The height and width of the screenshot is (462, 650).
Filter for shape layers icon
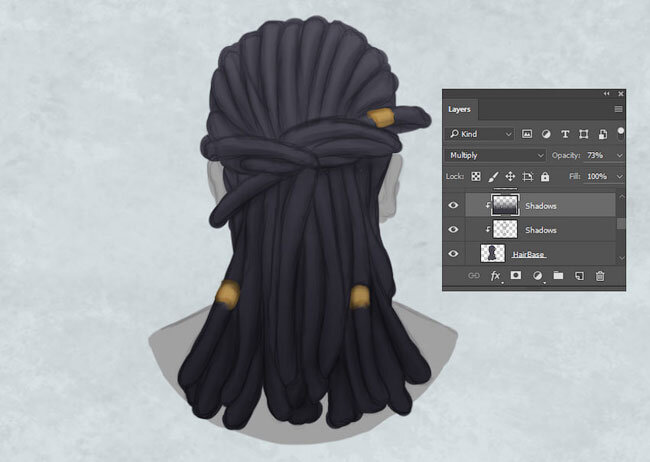click(584, 134)
